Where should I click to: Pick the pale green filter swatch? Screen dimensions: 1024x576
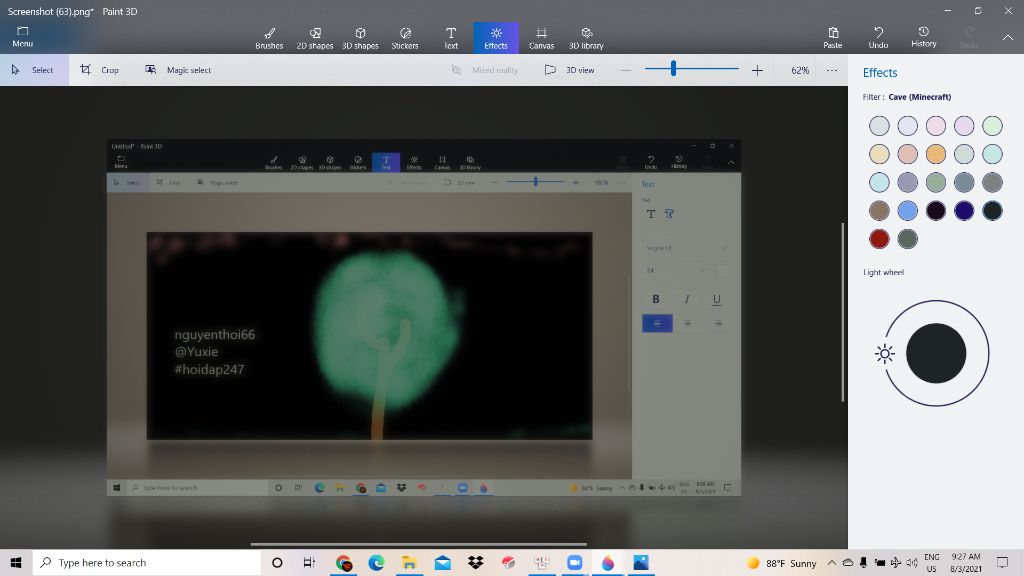[x=992, y=125]
